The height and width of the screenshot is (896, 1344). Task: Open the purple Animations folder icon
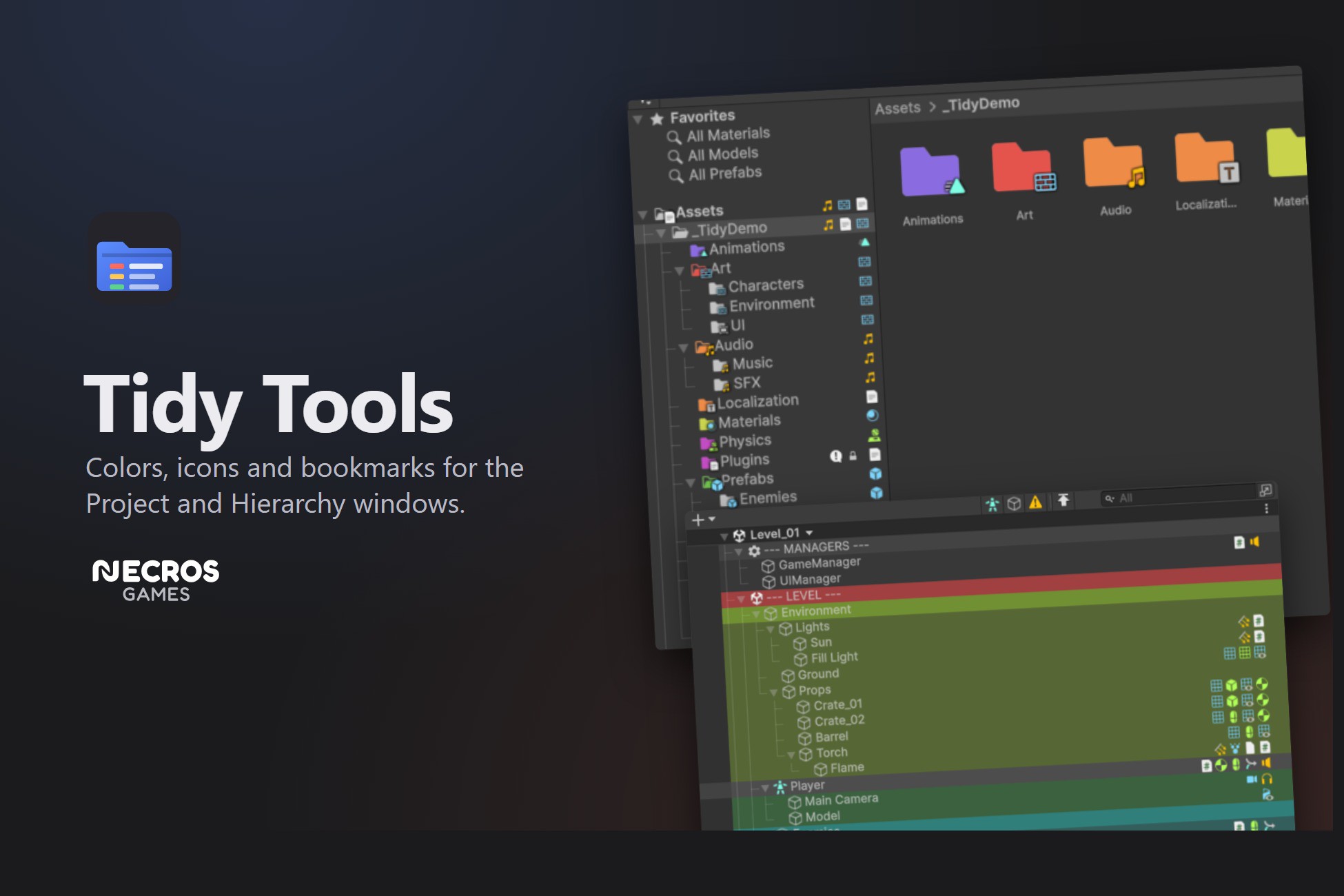pos(931,172)
